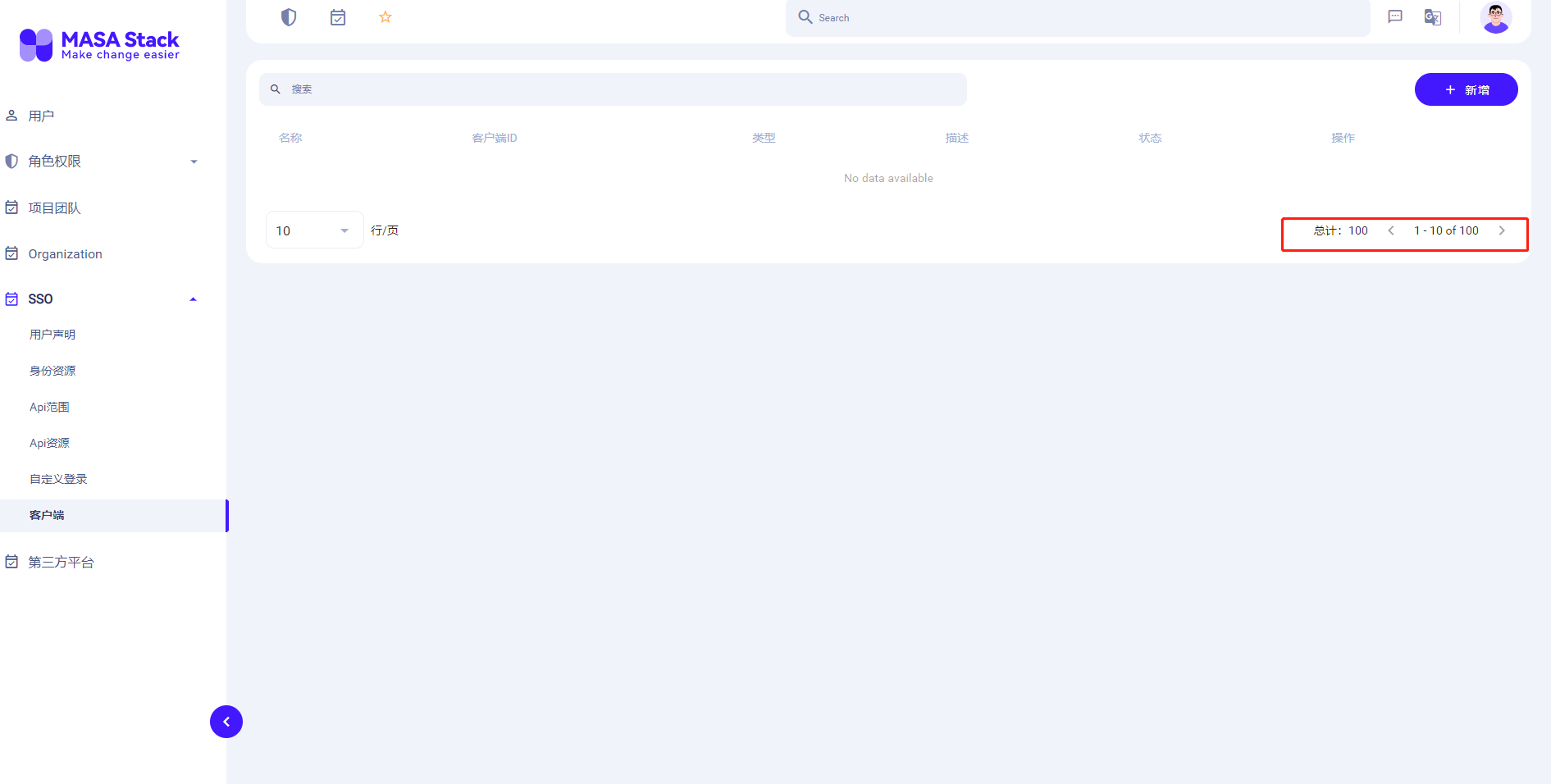
Task: Switch language using the Google Translate icon
Action: pyautogui.click(x=1432, y=16)
